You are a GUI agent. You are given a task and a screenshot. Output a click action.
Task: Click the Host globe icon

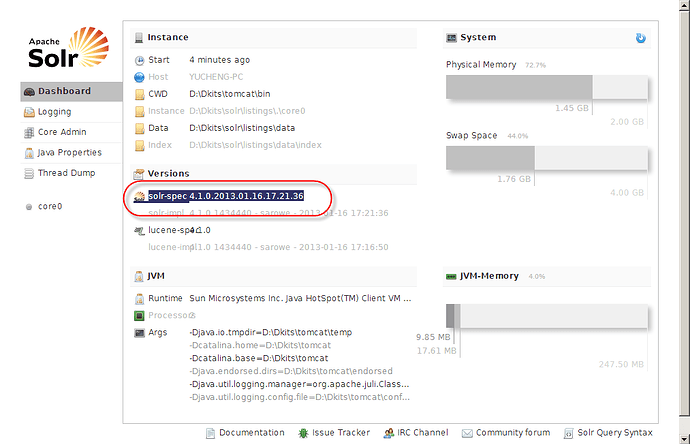coord(139,77)
